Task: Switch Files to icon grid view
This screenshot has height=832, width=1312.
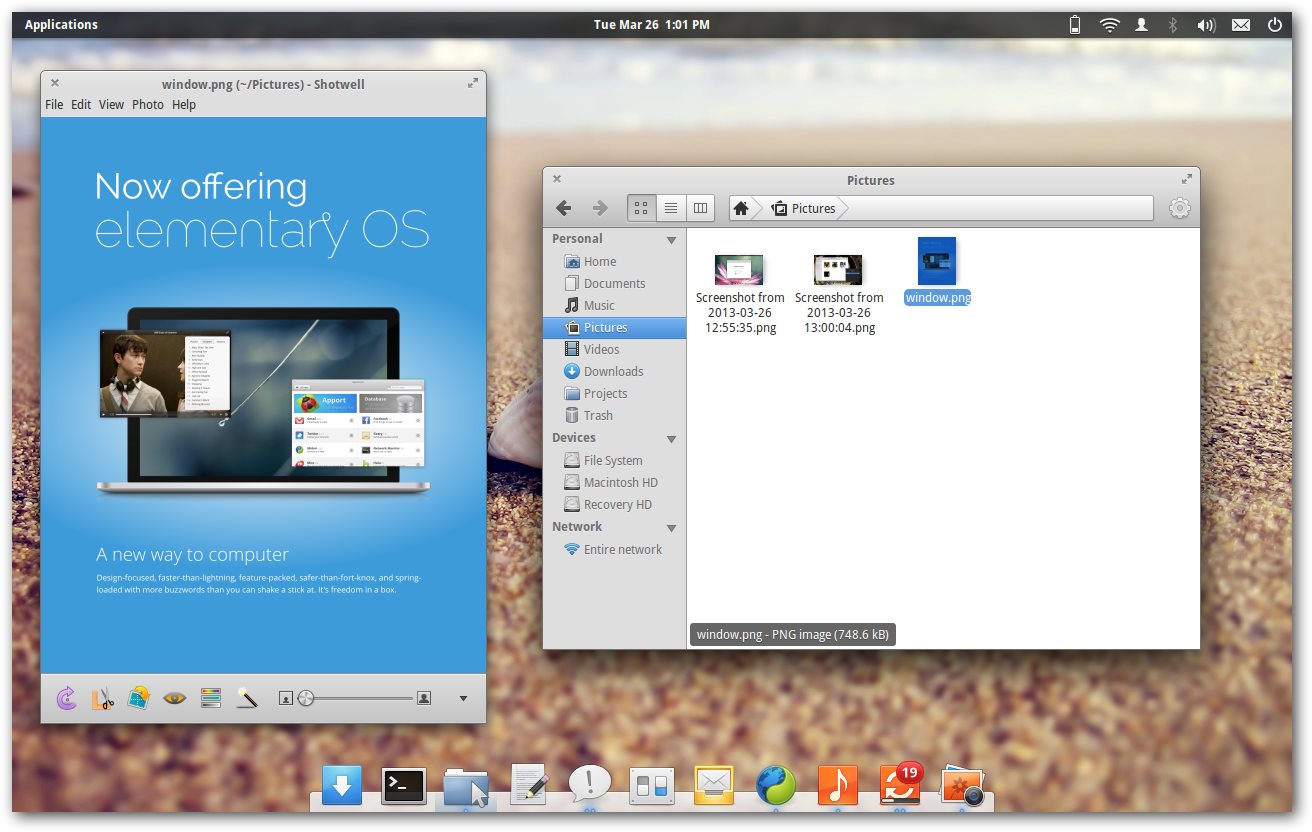Action: pos(642,208)
